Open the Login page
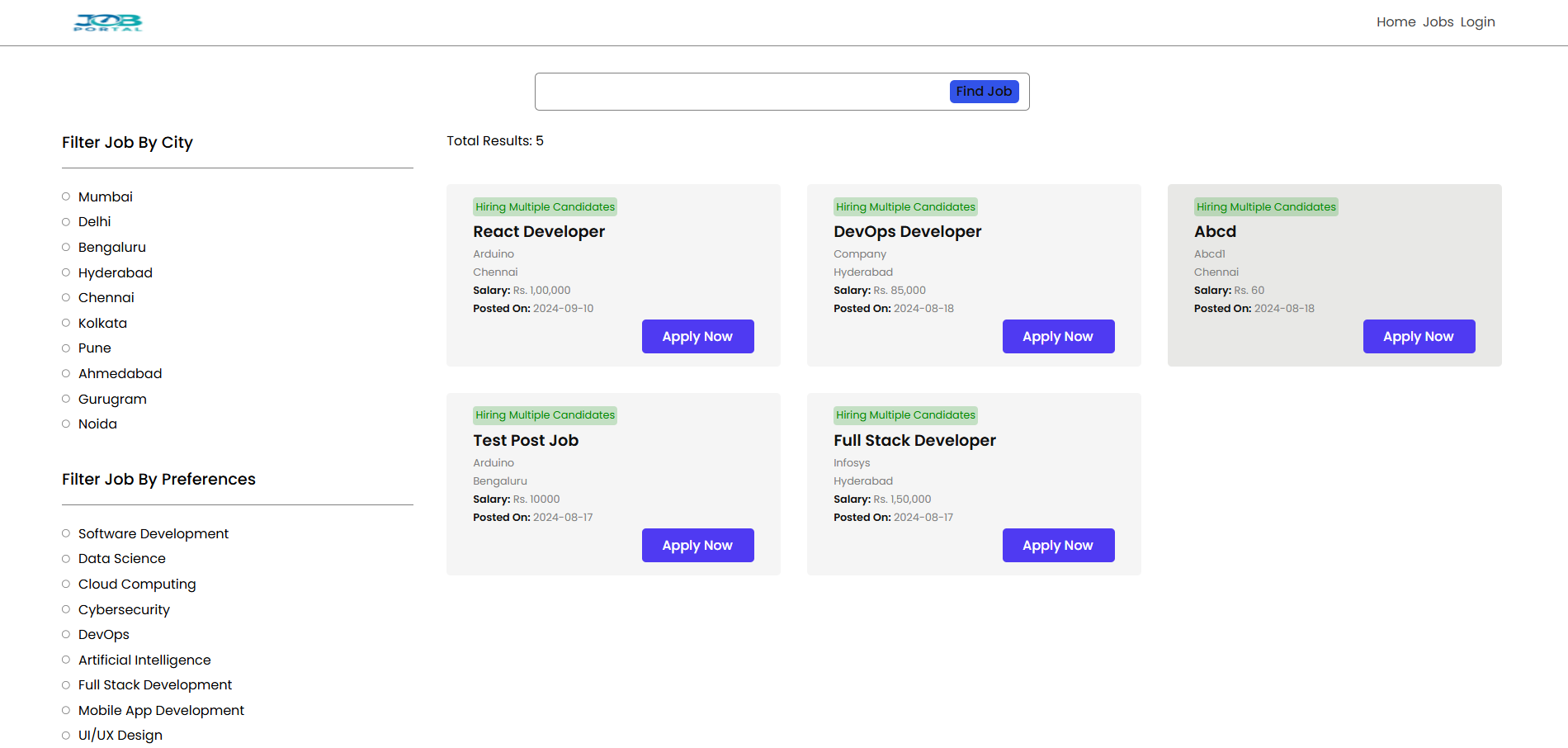Screen dimensions: 1568x748 1477,21
